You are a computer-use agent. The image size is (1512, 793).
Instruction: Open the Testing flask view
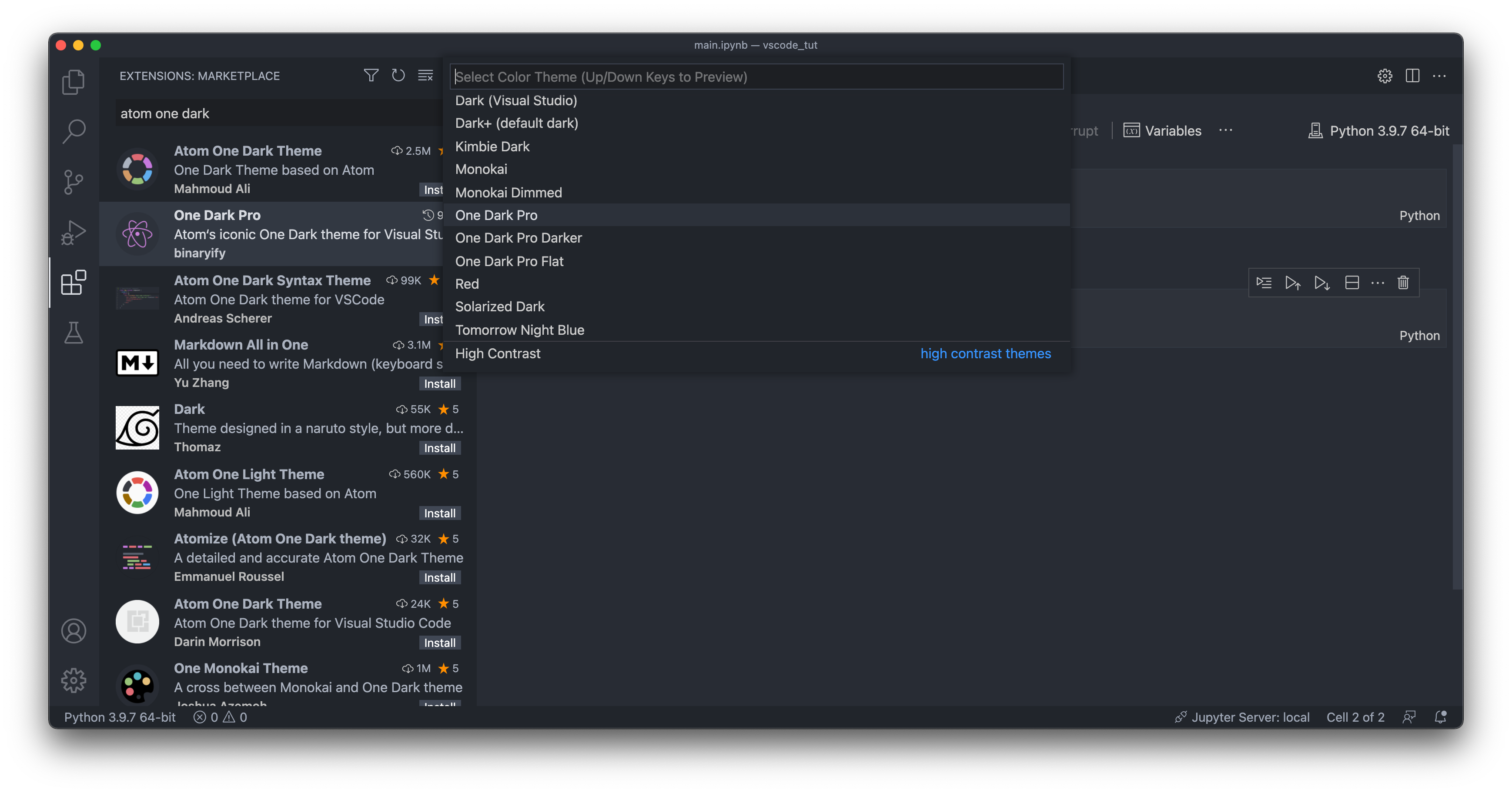(74, 333)
